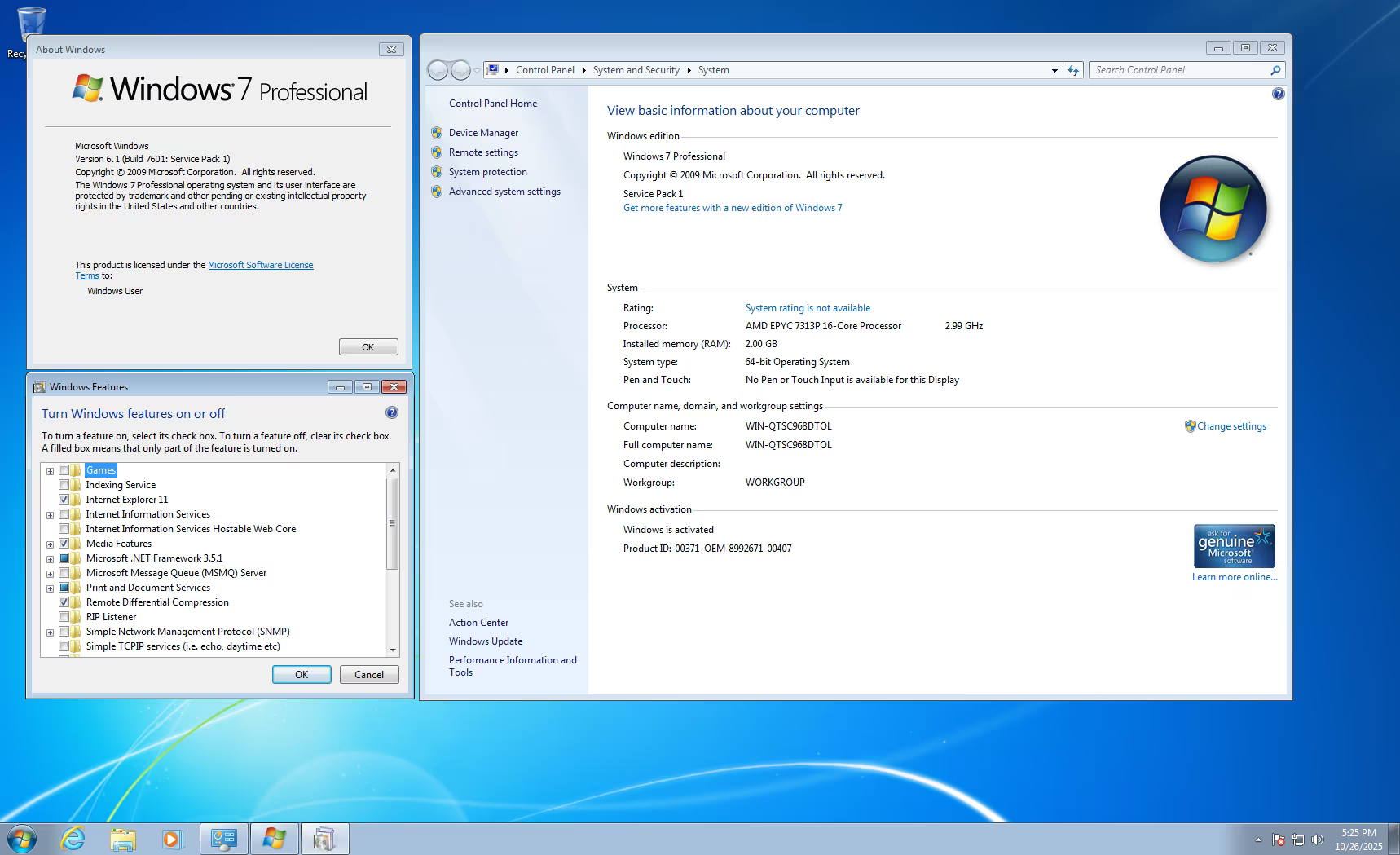Open Windows Features help icon
Viewport: 1400px width, 855px height.
point(392,412)
